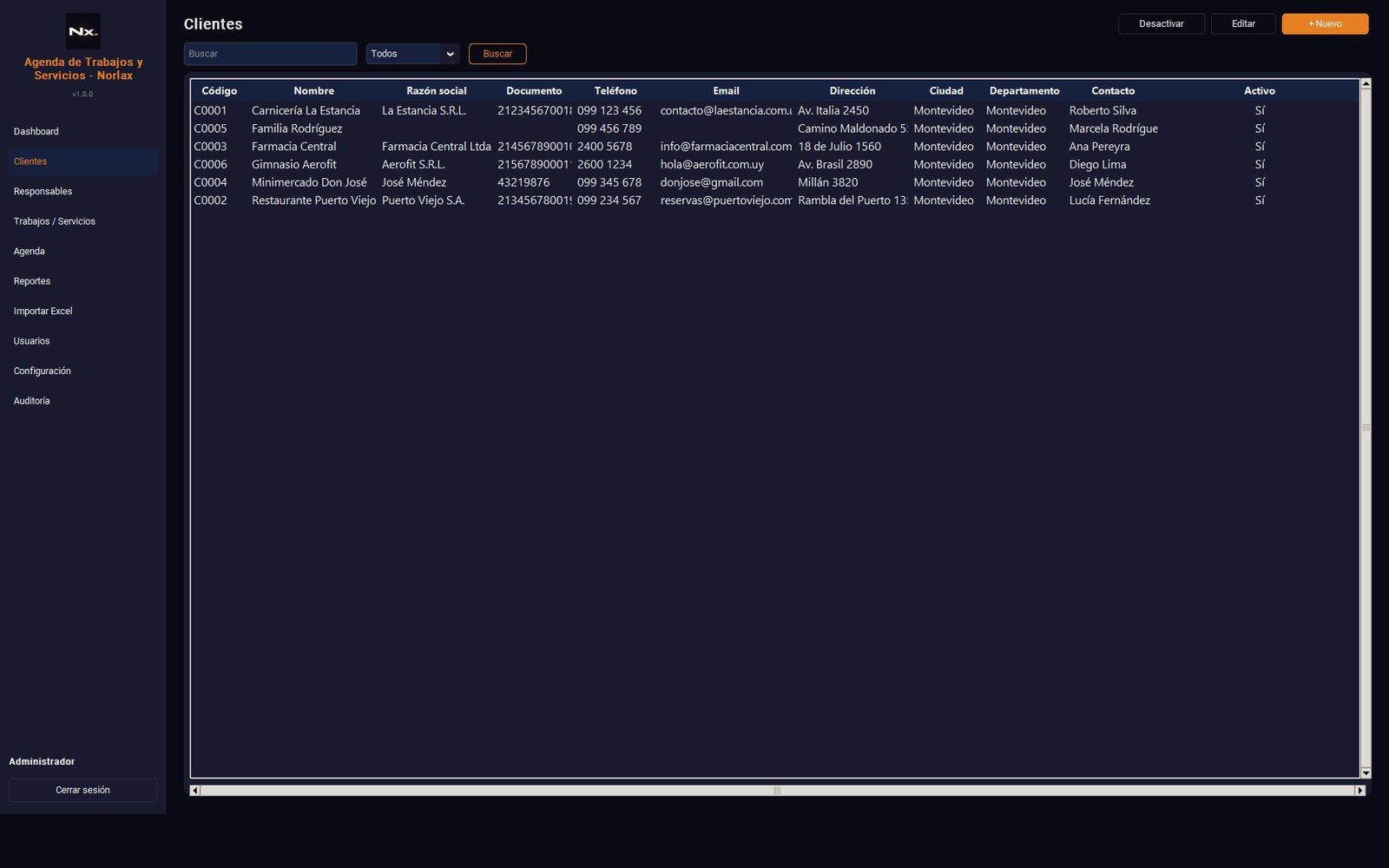Click the vertical scrollbar track of table
The height and width of the screenshot is (868, 1389).
1366,428
